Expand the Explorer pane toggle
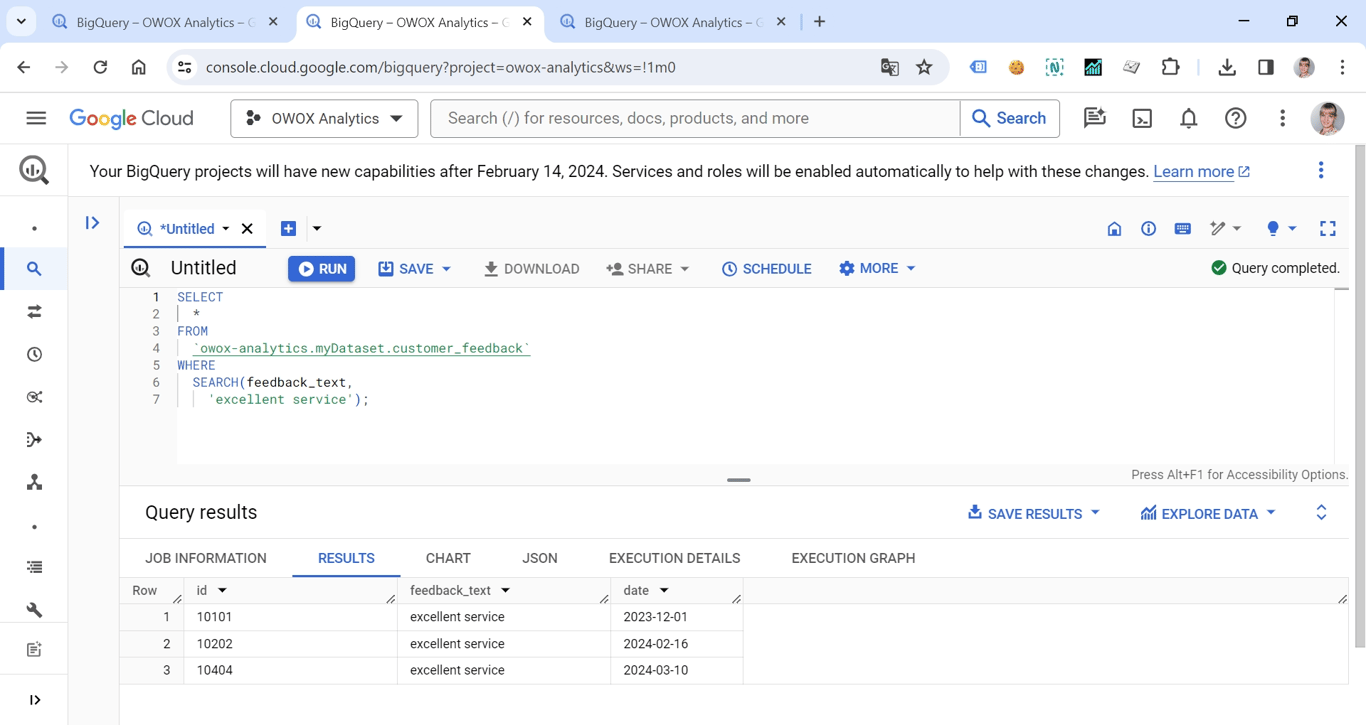Viewport: 1366px width, 725px height. [92, 223]
